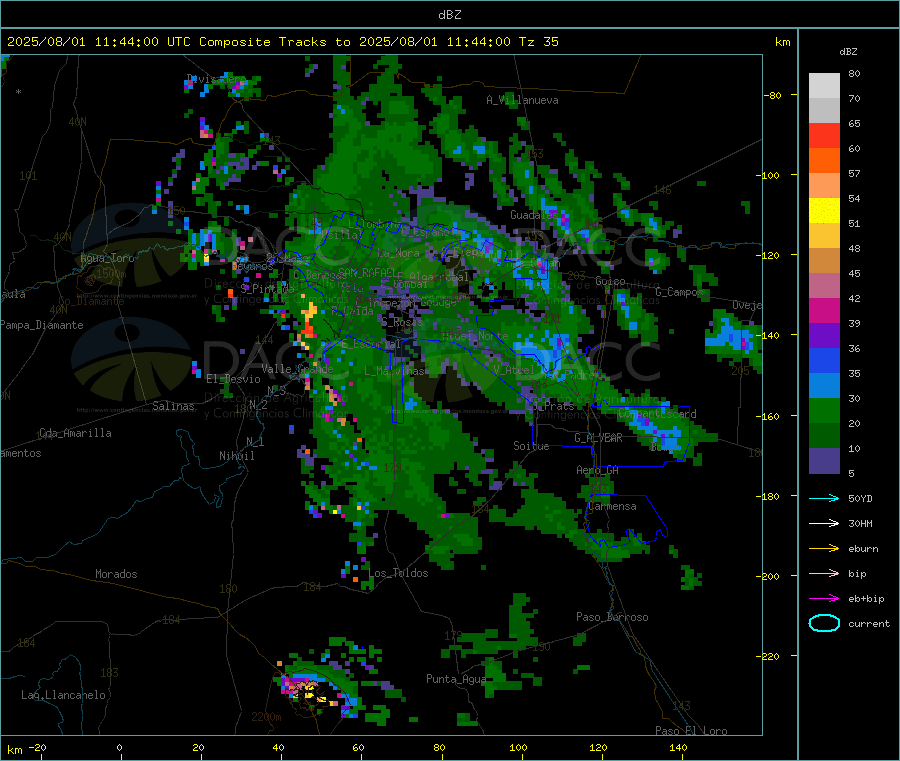Click the white 30HM arrow in legend

[x=824, y=523]
